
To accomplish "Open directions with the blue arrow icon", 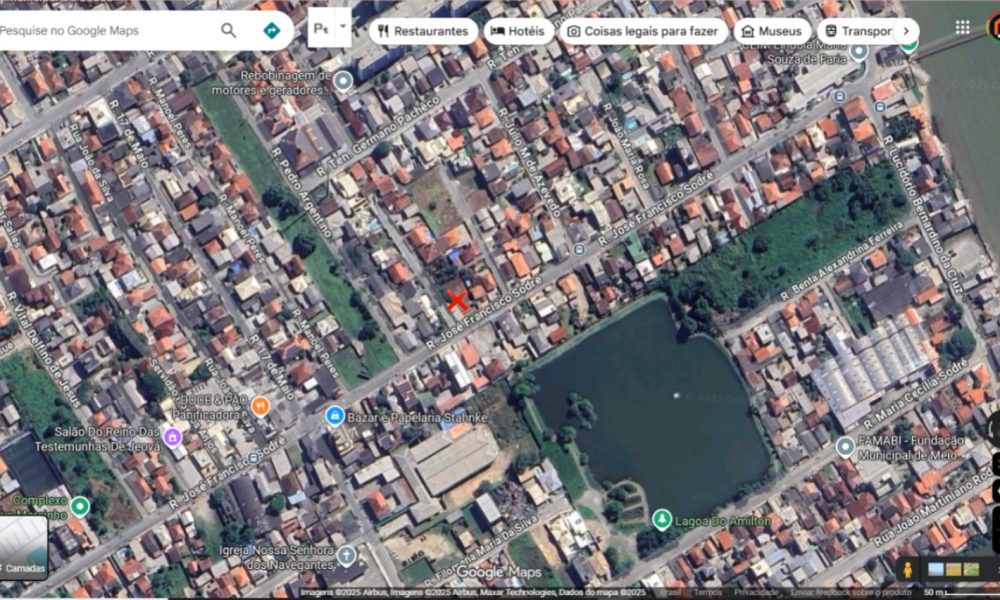I will (x=271, y=30).
